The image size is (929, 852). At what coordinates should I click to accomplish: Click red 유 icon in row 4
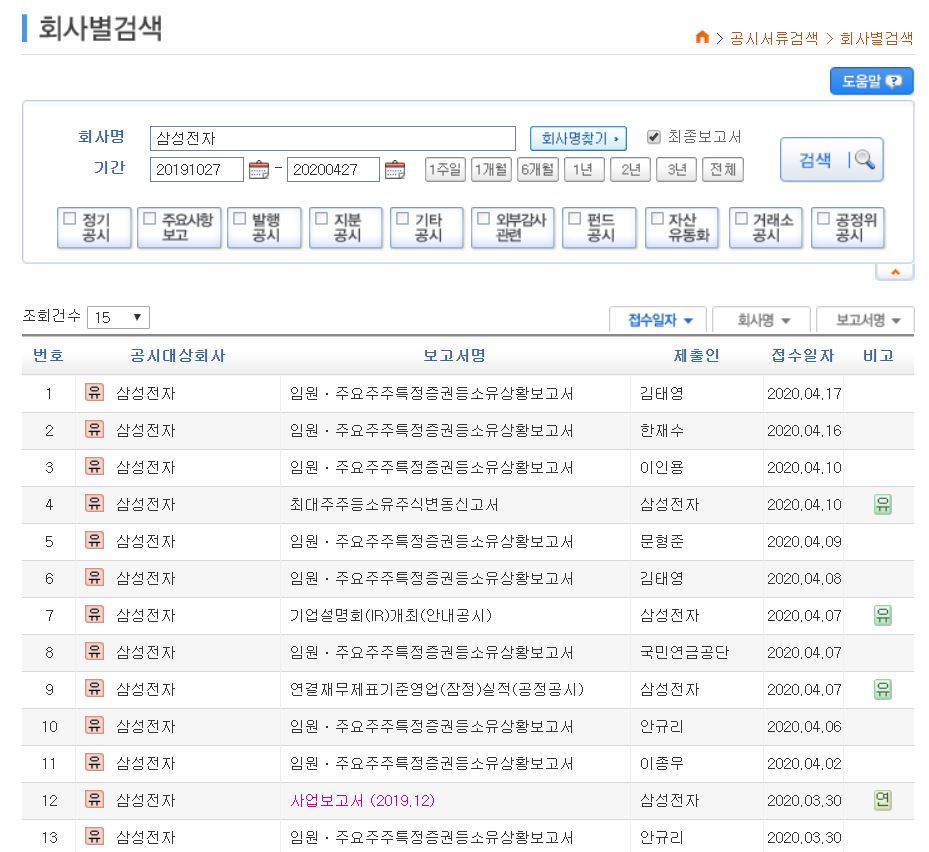[x=94, y=503]
